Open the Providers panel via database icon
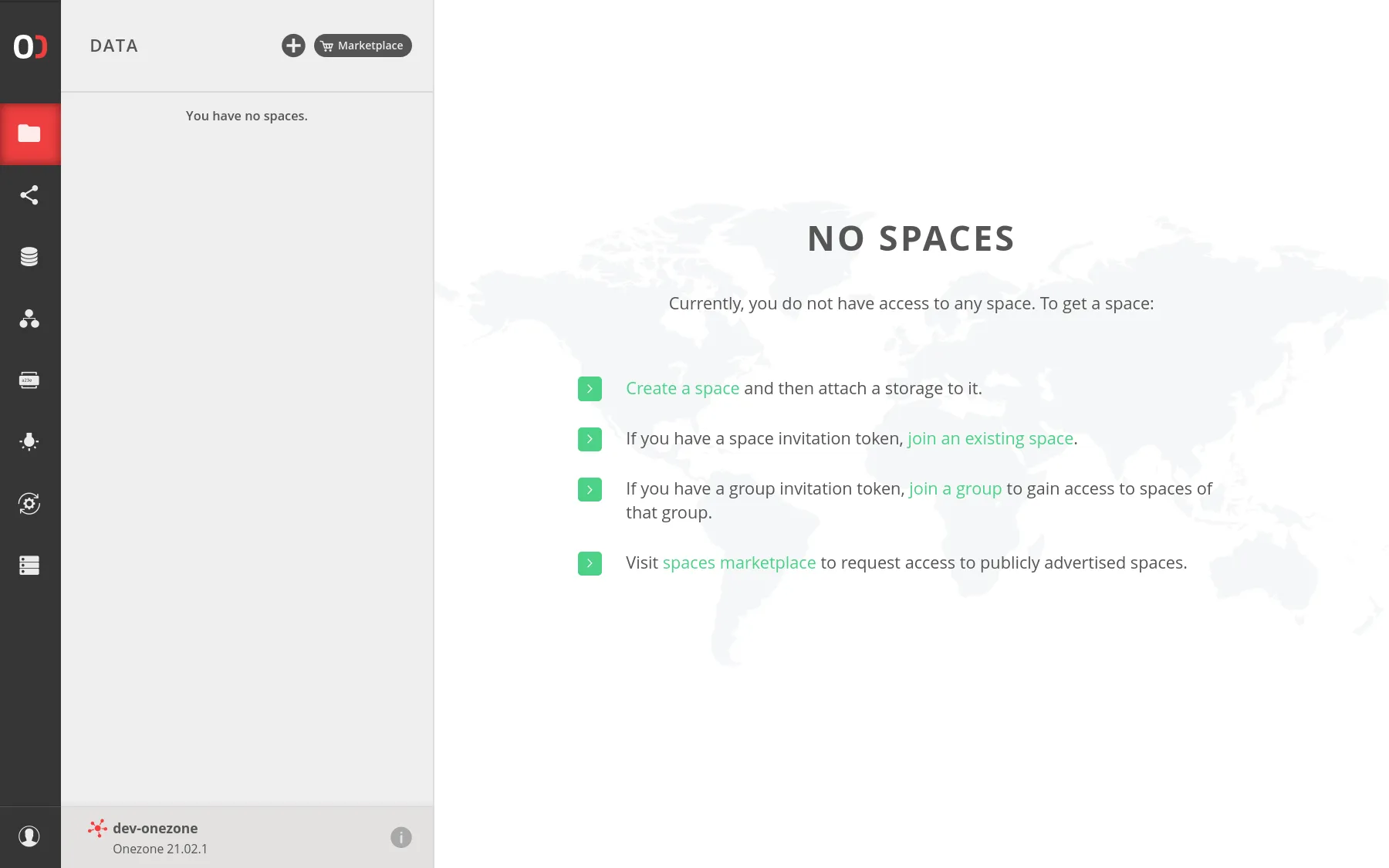Screen dimensions: 1389x868 (x=30, y=256)
